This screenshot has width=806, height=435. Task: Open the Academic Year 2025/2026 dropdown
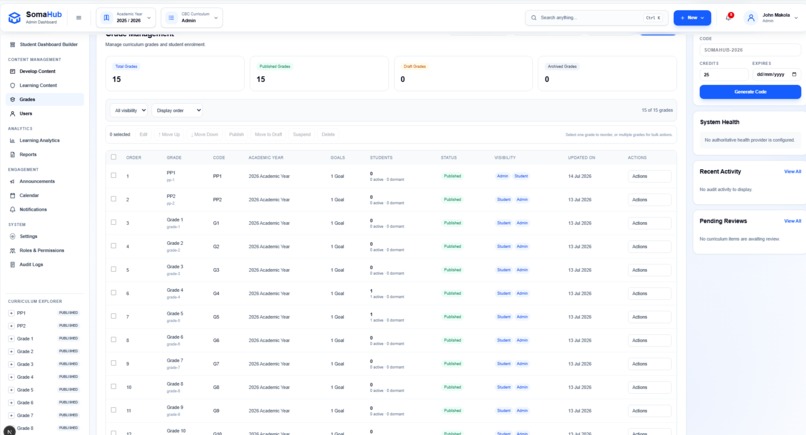(x=126, y=17)
